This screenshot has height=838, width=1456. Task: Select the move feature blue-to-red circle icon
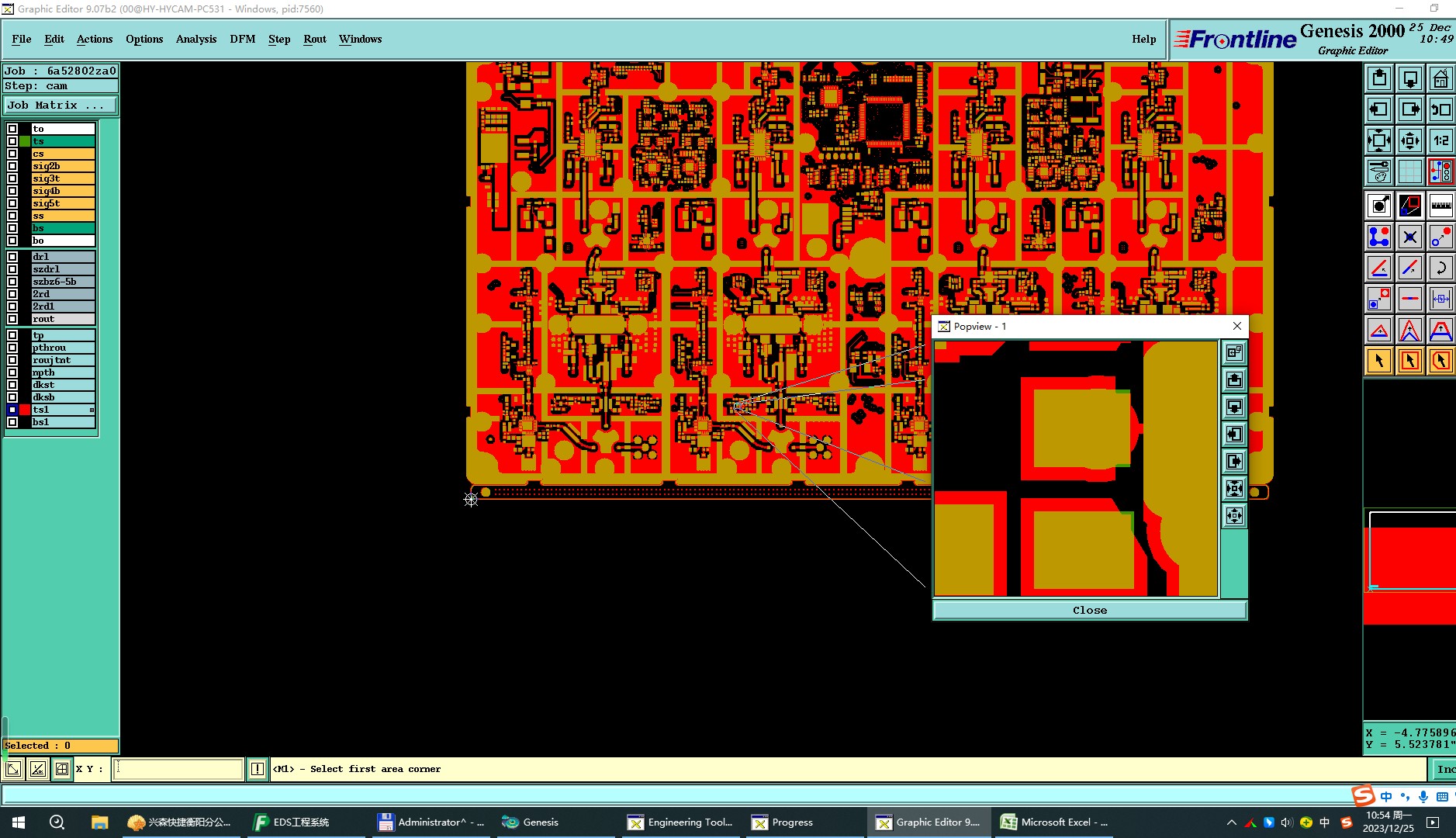[x=1440, y=237]
